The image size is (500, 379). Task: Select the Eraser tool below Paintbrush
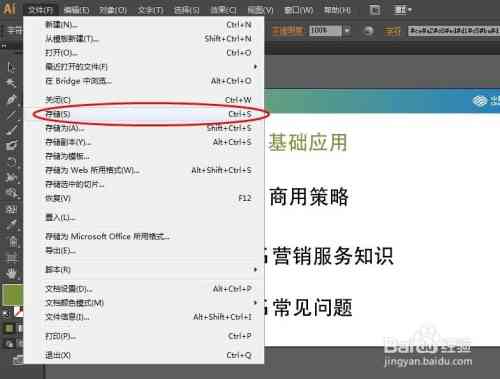[11, 146]
